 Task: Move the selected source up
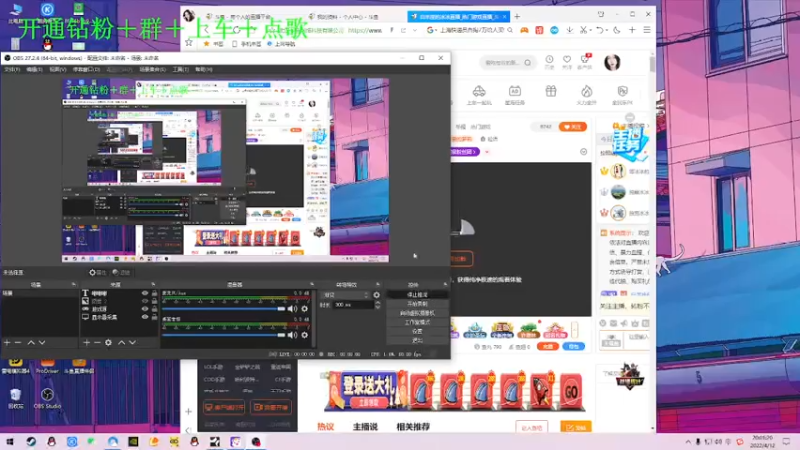(x=121, y=342)
